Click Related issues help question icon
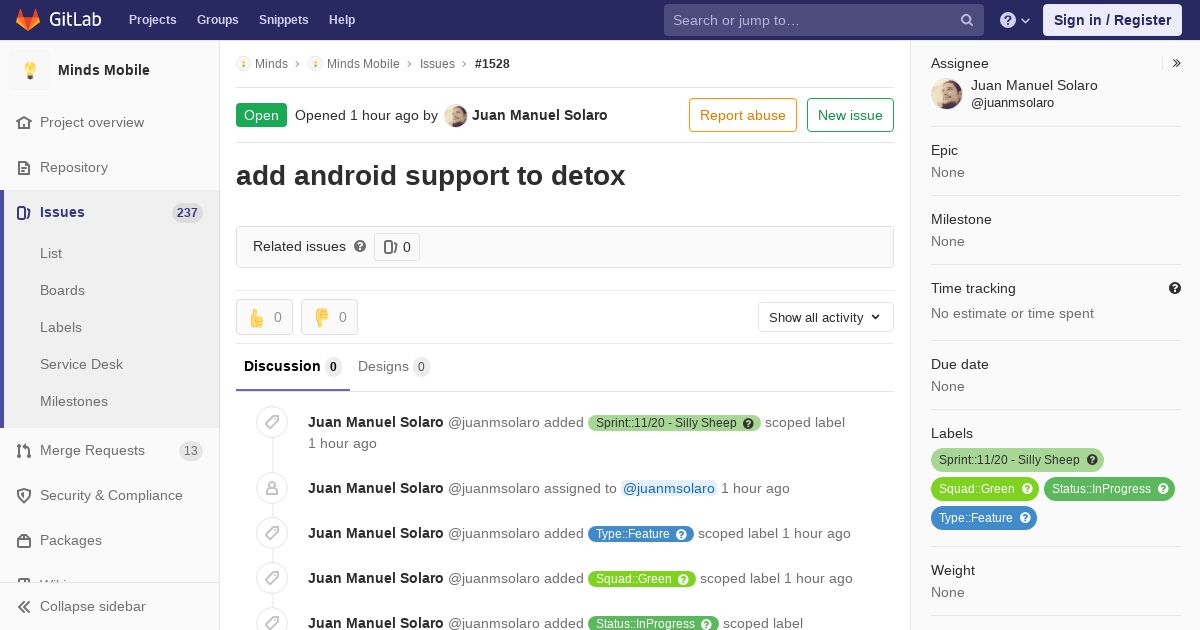The width and height of the screenshot is (1200, 630). (x=360, y=246)
